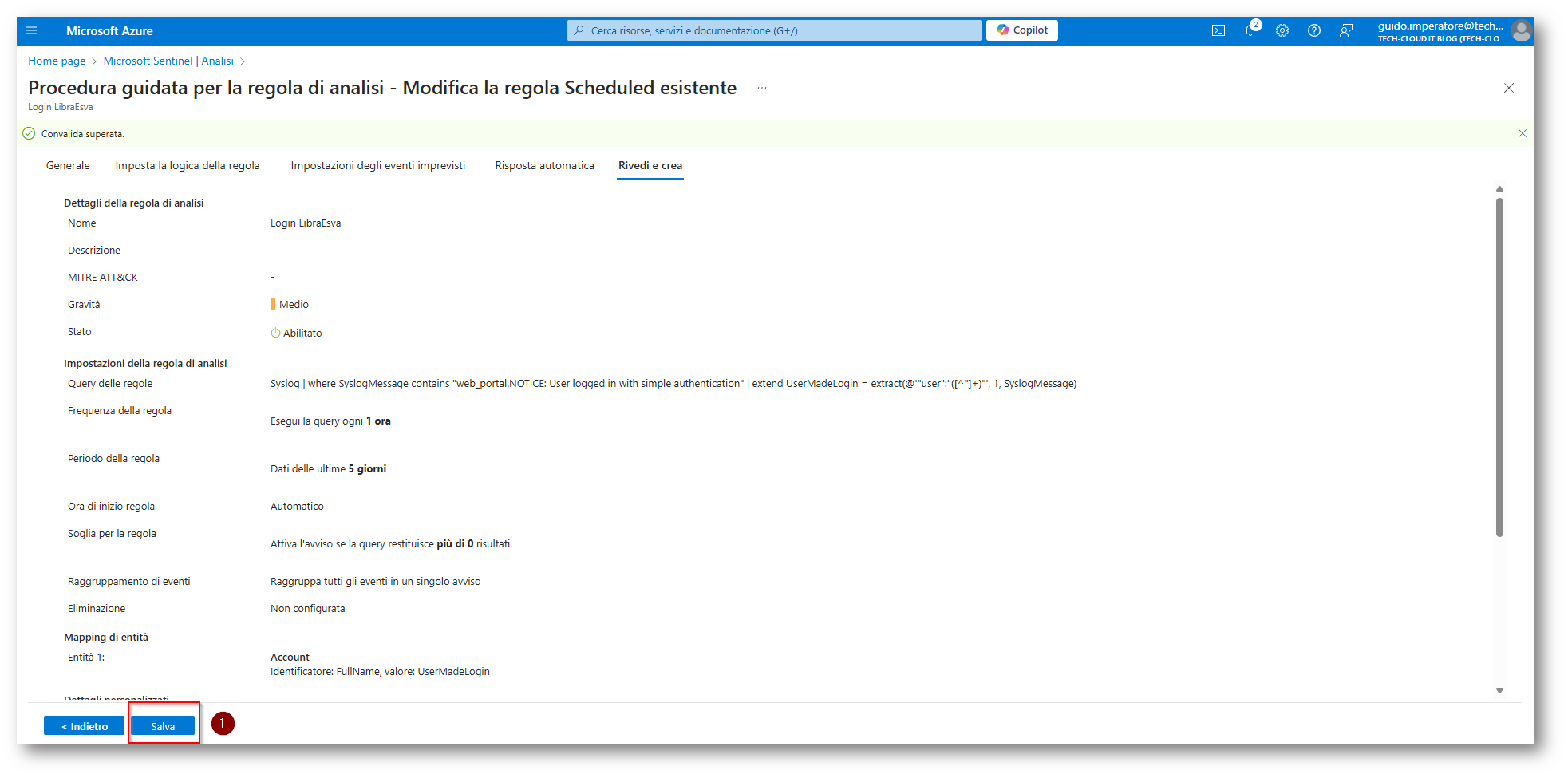1568x778 pixels.
Task: Click the search resources field
Action: click(774, 30)
